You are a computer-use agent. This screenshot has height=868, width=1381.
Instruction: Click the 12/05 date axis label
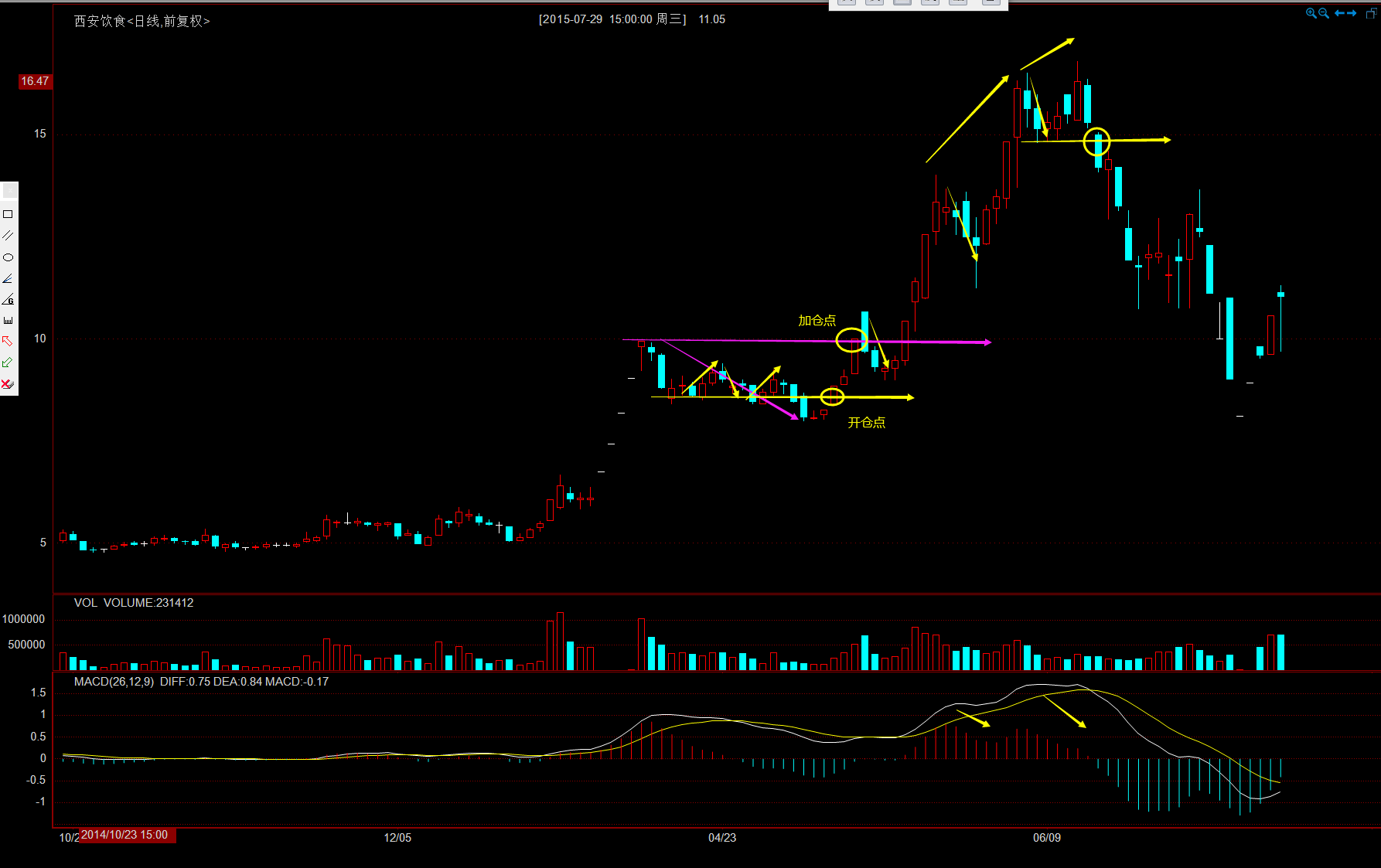coord(397,838)
